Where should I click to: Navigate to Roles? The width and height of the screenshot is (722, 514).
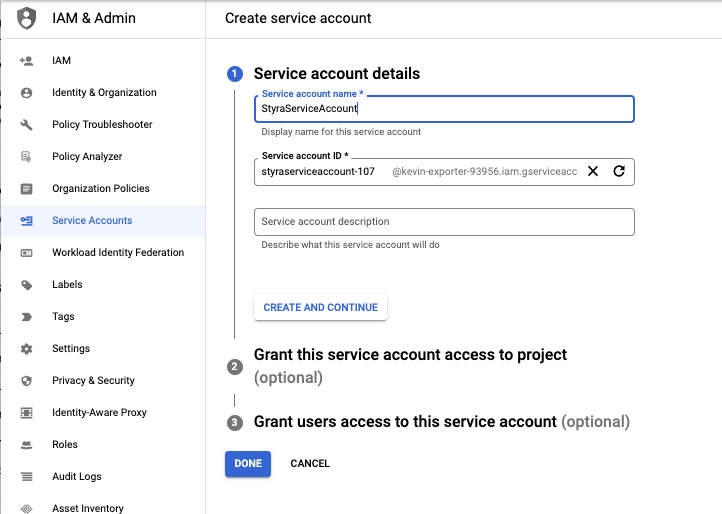103,444
